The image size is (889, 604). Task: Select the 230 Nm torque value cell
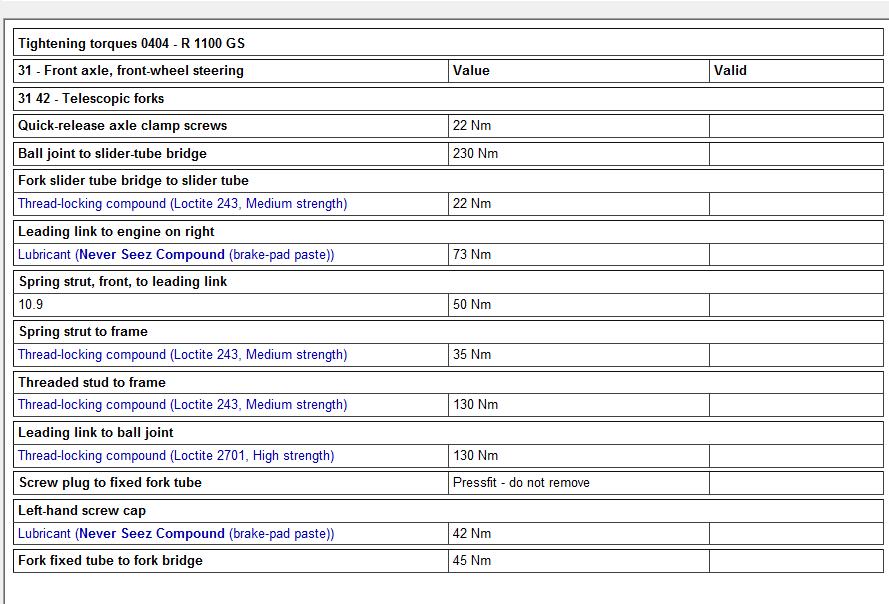[475, 154]
